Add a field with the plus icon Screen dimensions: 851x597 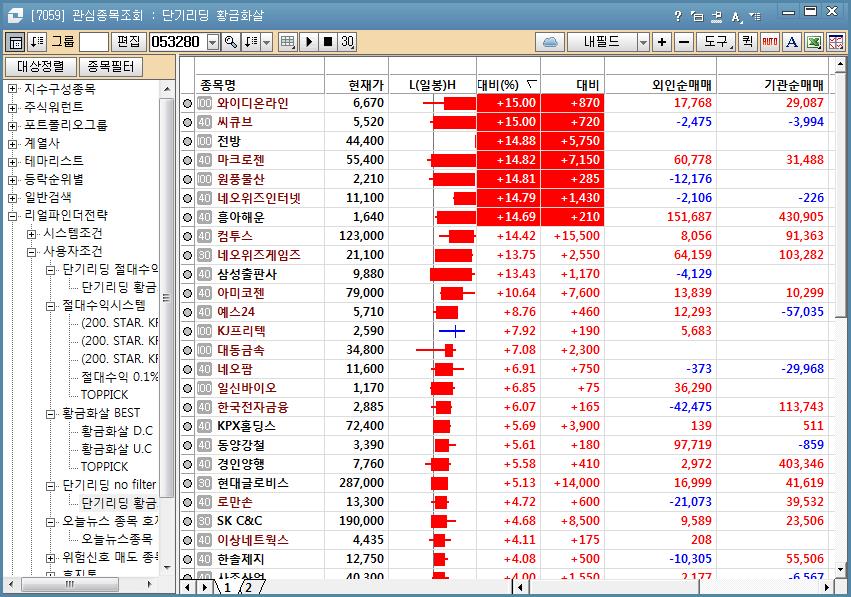coord(662,42)
